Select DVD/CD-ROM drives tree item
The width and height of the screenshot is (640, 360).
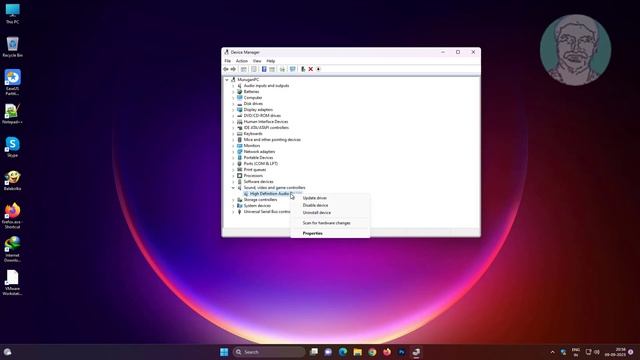pos(262,116)
